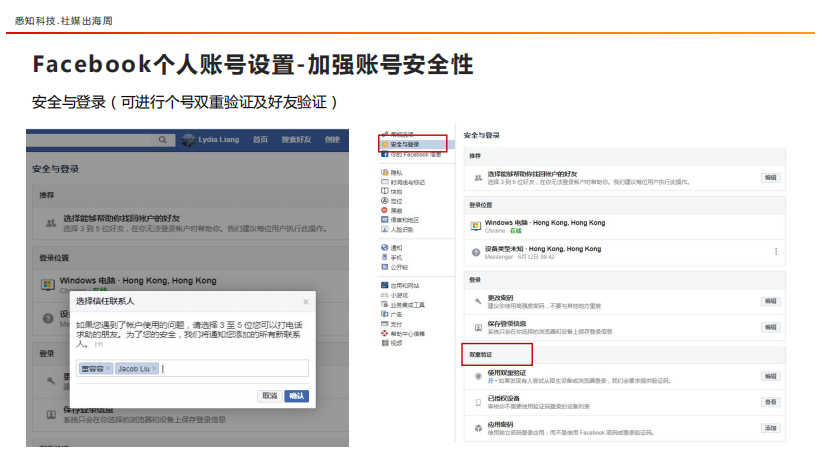Click the 登录位置 section header in right panel
Viewport: 830px width, 458px height.
point(481,205)
